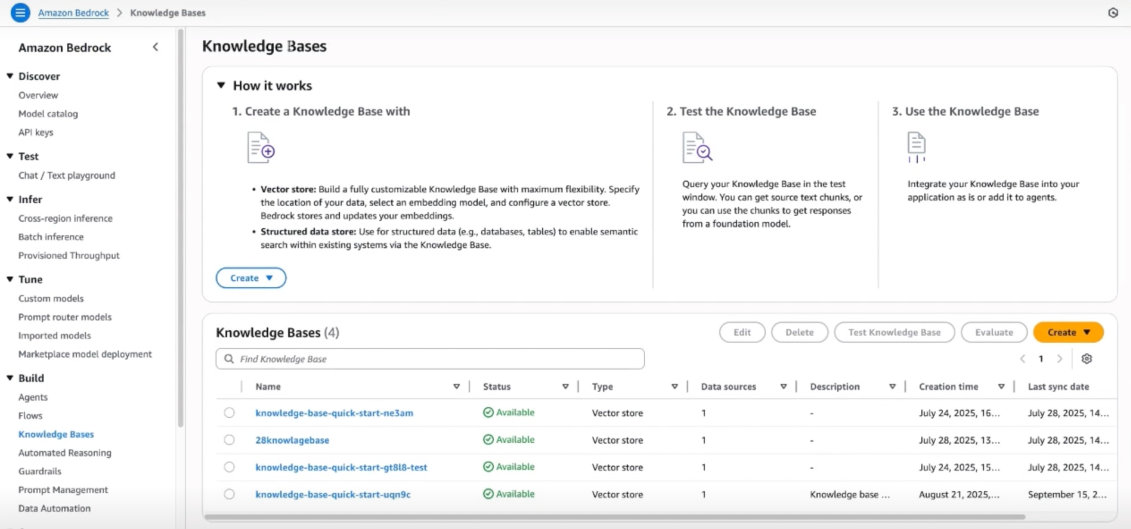This screenshot has height=529, width=1131.
Task: Click Available check icon for knowledge-base-quick-start-ne3am
Action: [488, 413]
